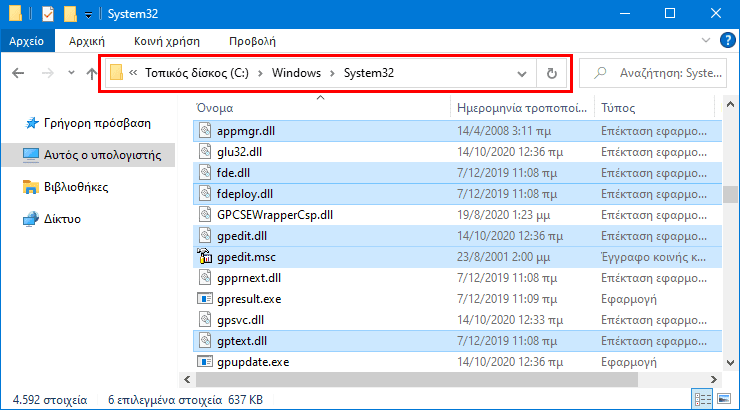Select the file gpedit.msc
This screenshot has height=410, width=740.
pos(457,257)
